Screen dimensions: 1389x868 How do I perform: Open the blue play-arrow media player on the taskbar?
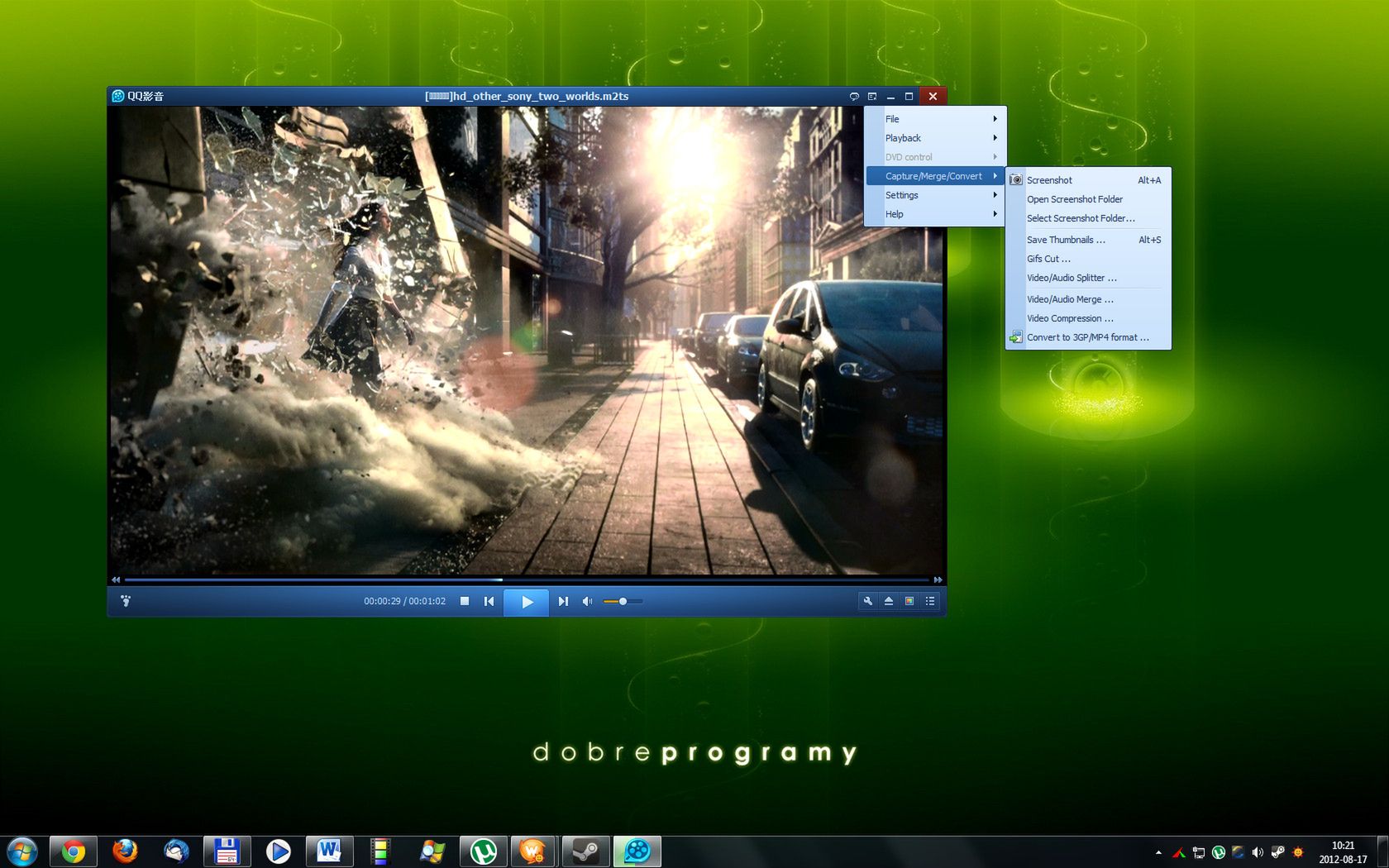point(279,851)
